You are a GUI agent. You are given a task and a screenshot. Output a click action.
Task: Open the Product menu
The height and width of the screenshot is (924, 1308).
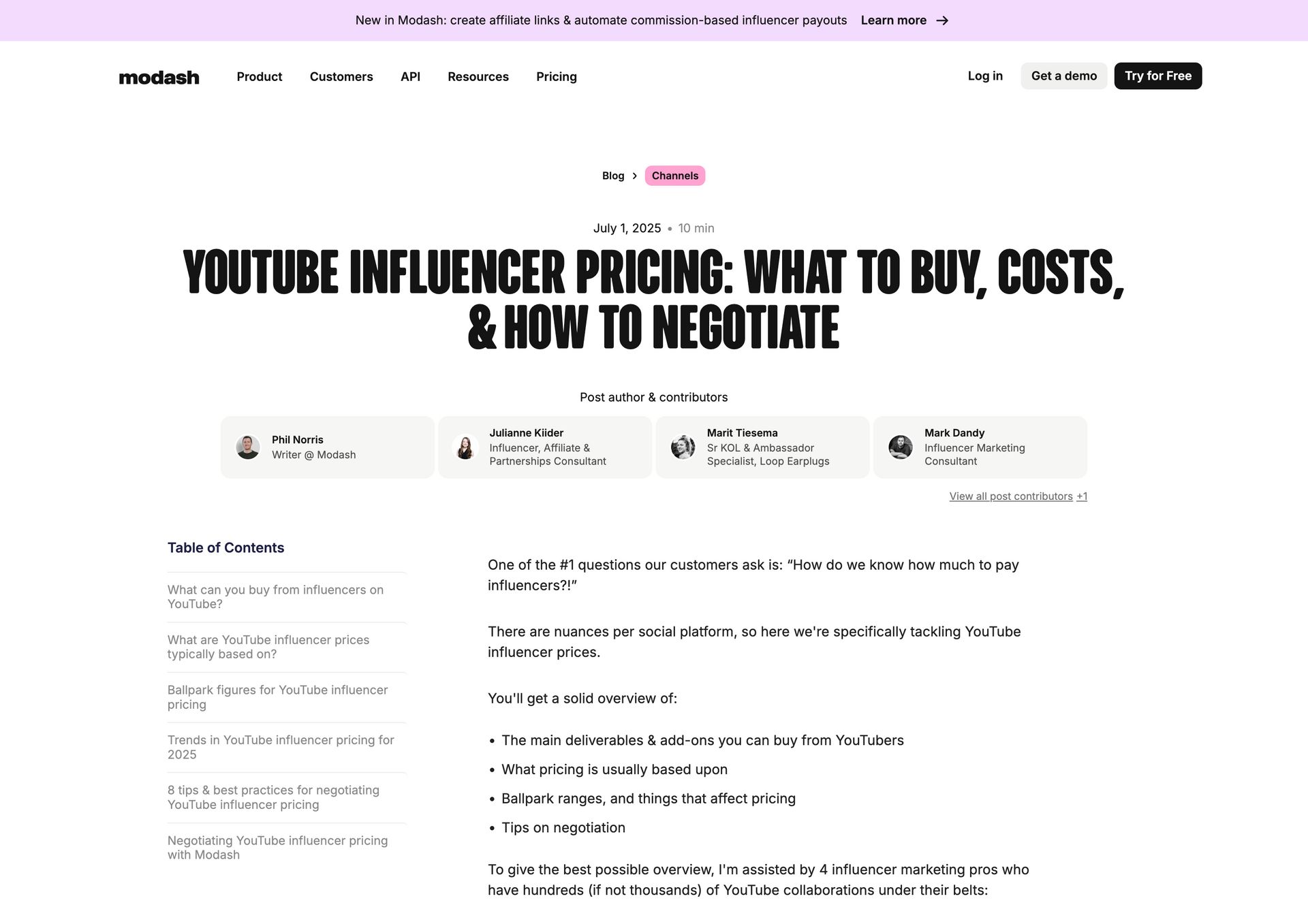pos(259,77)
